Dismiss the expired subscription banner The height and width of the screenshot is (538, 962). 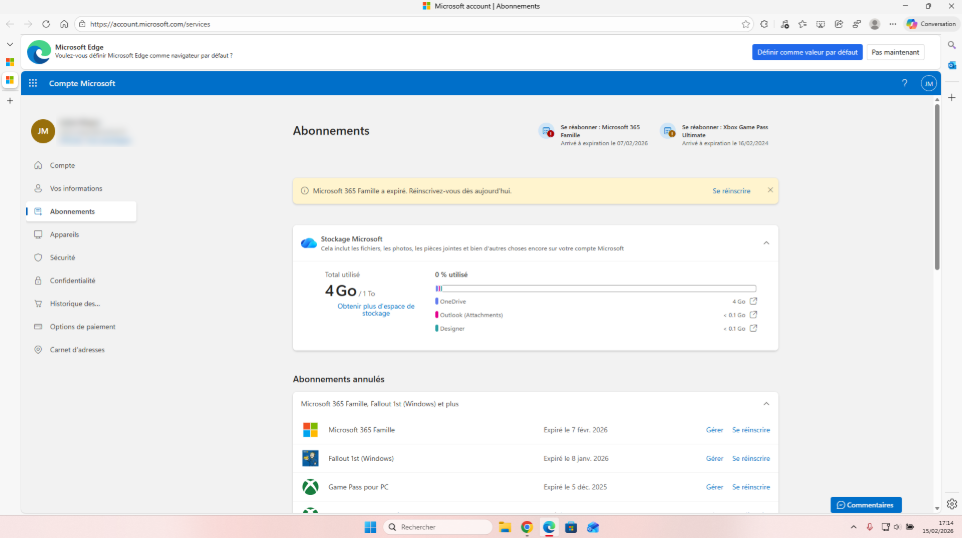[x=770, y=190]
